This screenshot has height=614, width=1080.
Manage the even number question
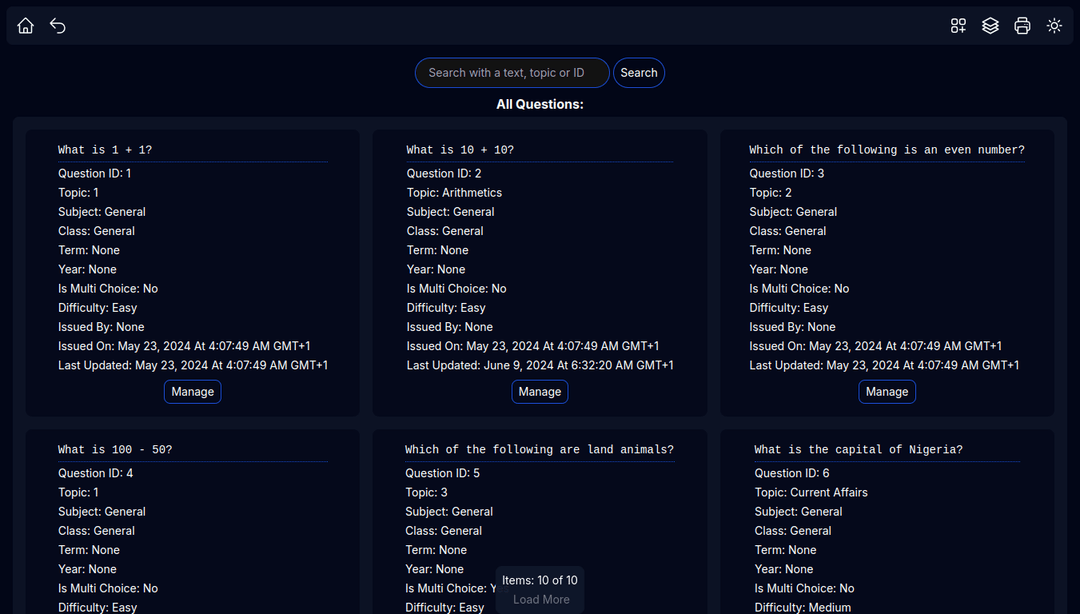(x=887, y=392)
